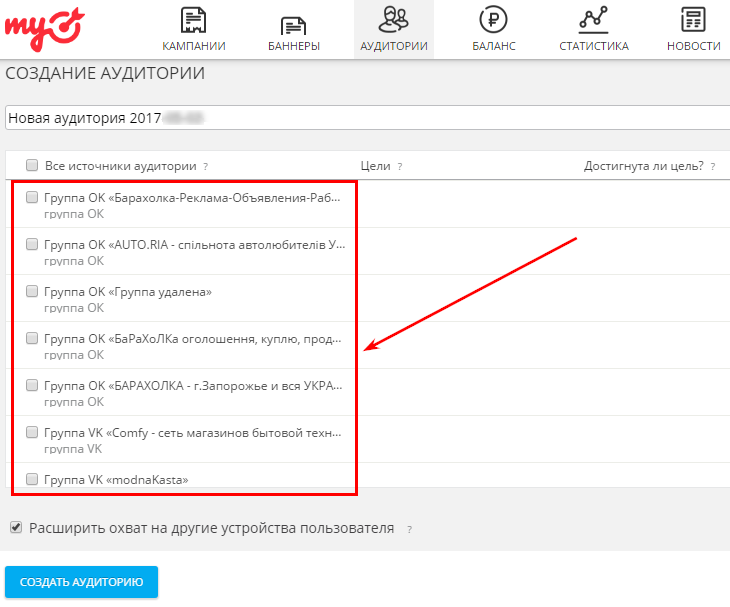Click Достигнута ли цель? column header

pyautogui.click(x=644, y=166)
